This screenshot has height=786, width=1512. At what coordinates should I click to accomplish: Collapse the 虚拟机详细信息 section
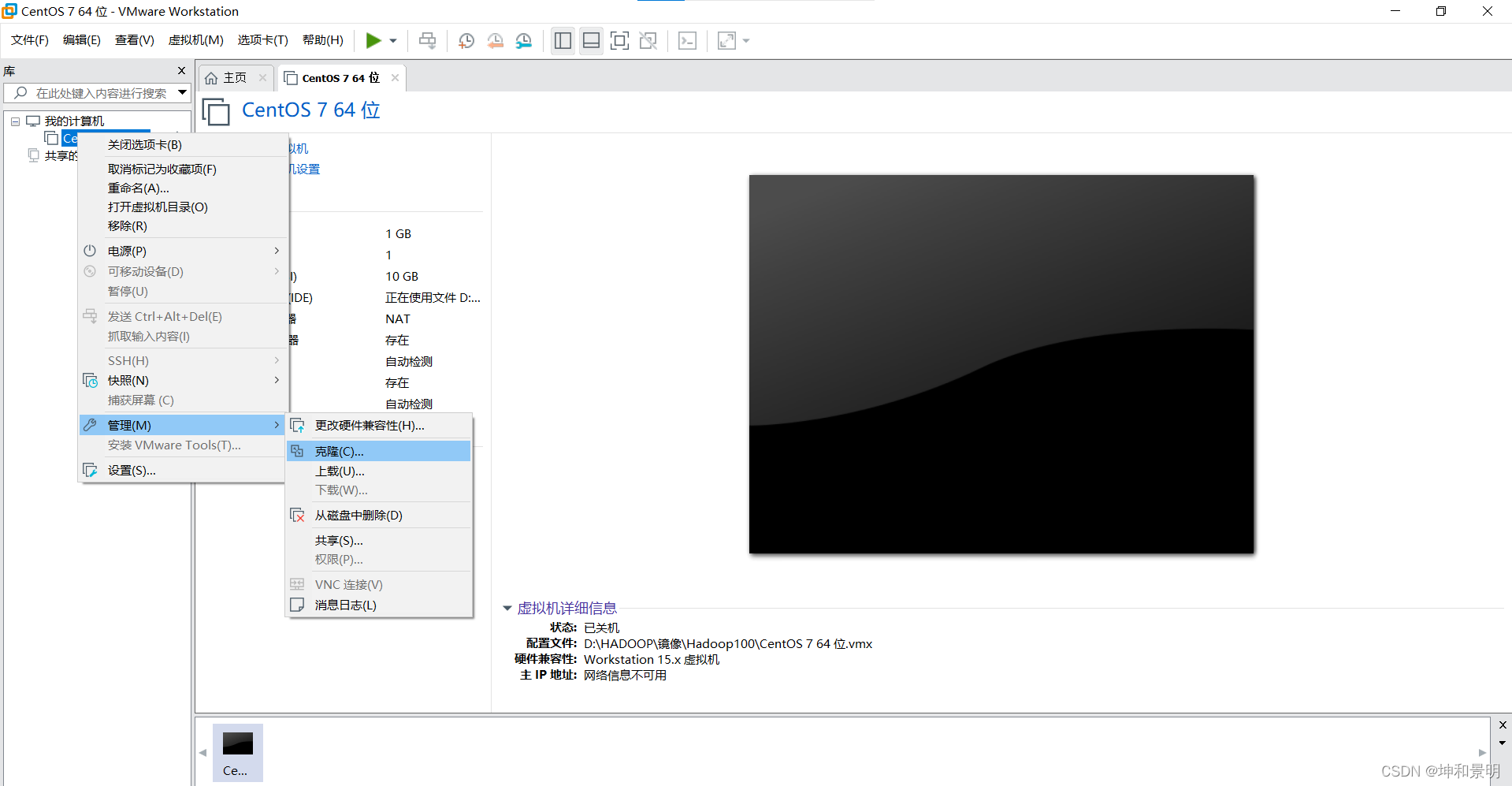507,609
